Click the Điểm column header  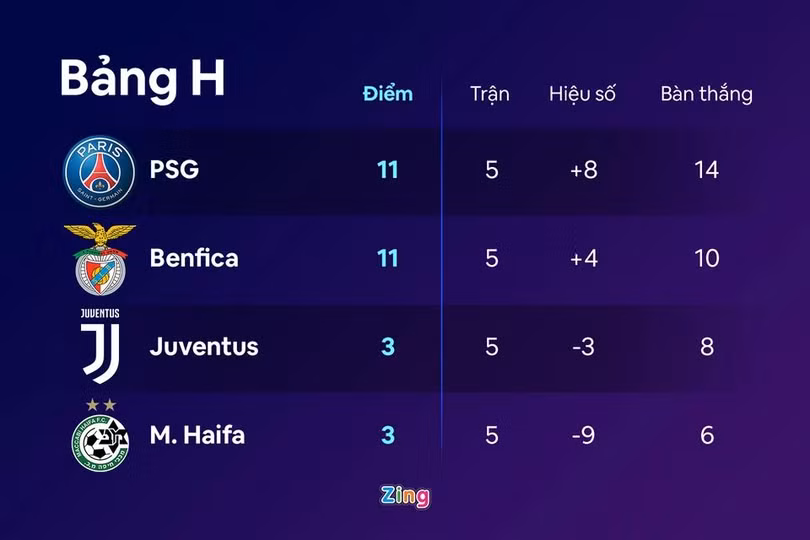point(387,94)
